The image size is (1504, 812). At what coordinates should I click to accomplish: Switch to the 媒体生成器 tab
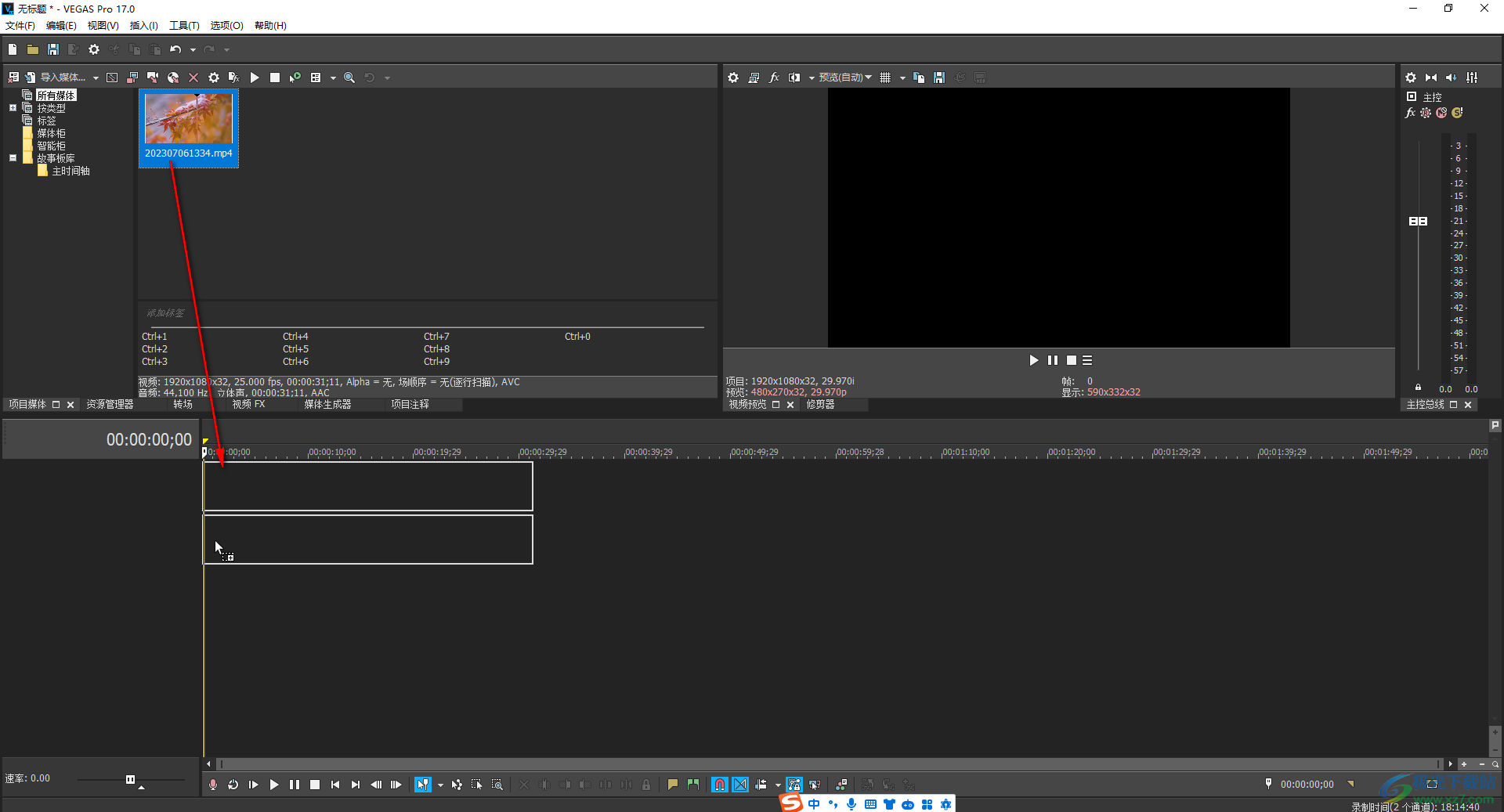click(327, 405)
